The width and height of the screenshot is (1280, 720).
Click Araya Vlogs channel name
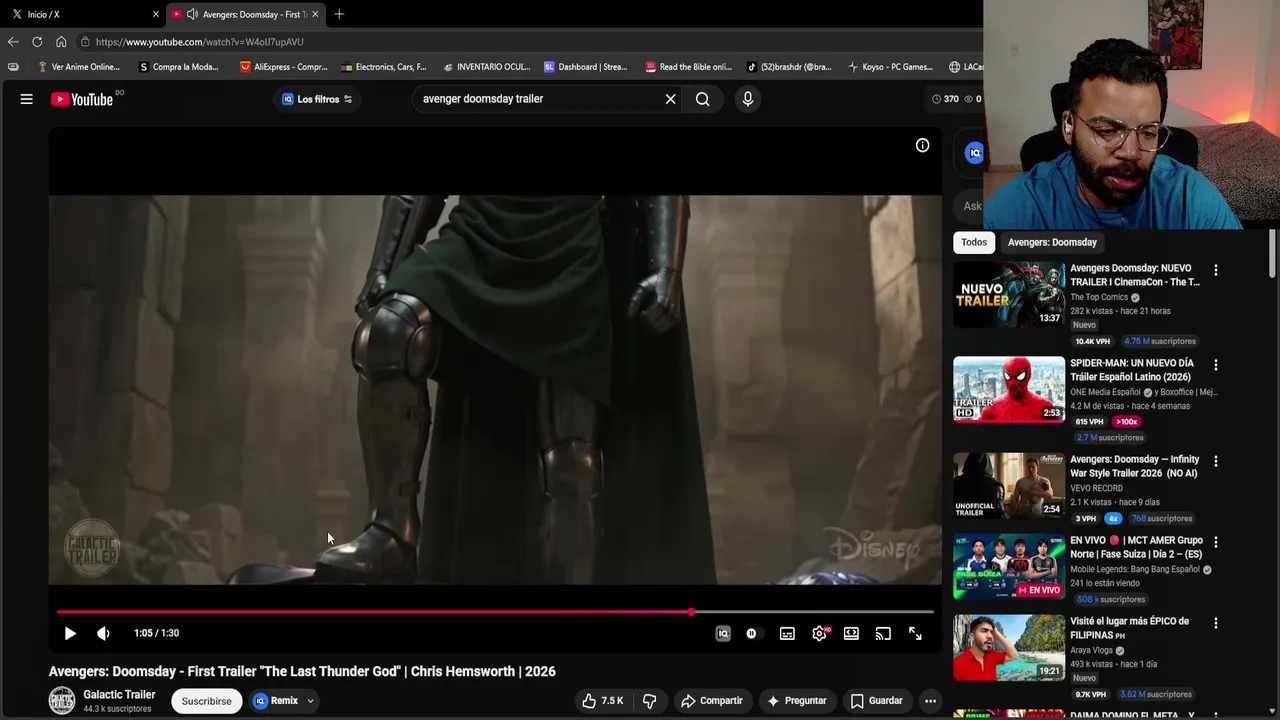(1092, 650)
